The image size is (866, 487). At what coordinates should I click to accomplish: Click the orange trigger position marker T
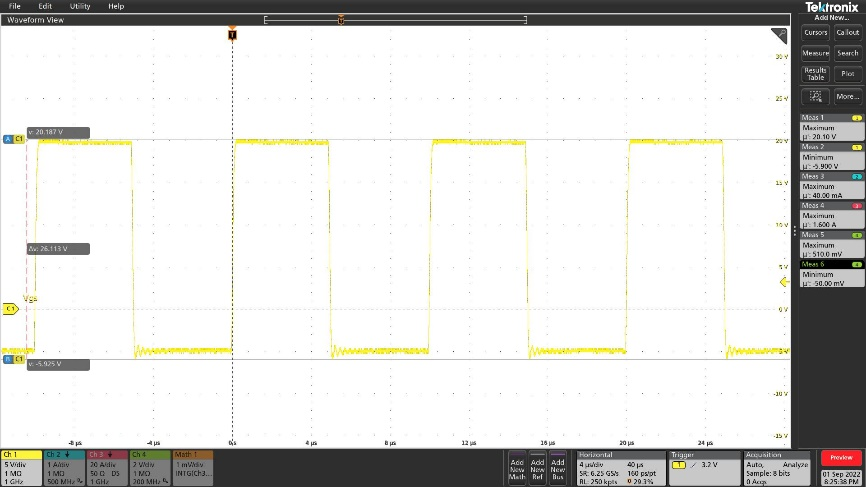pyautogui.click(x=233, y=35)
